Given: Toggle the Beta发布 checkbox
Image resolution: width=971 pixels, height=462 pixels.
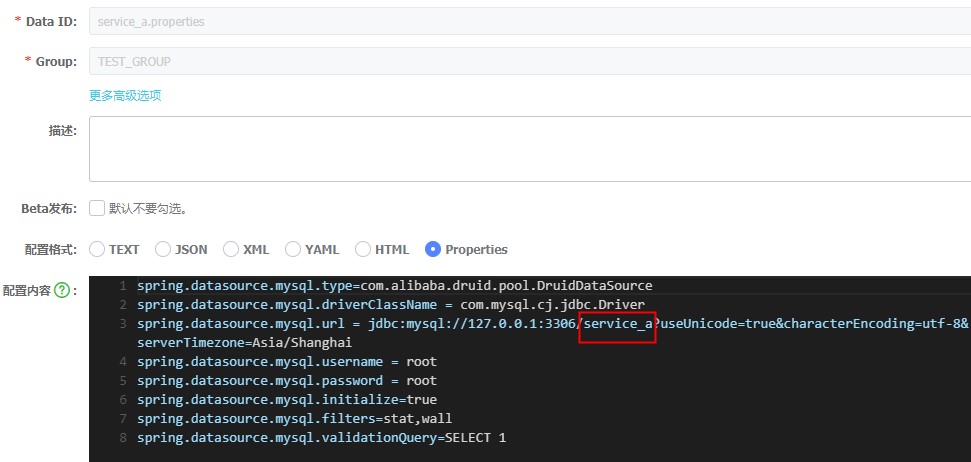Looking at the screenshot, I should click(x=97, y=208).
